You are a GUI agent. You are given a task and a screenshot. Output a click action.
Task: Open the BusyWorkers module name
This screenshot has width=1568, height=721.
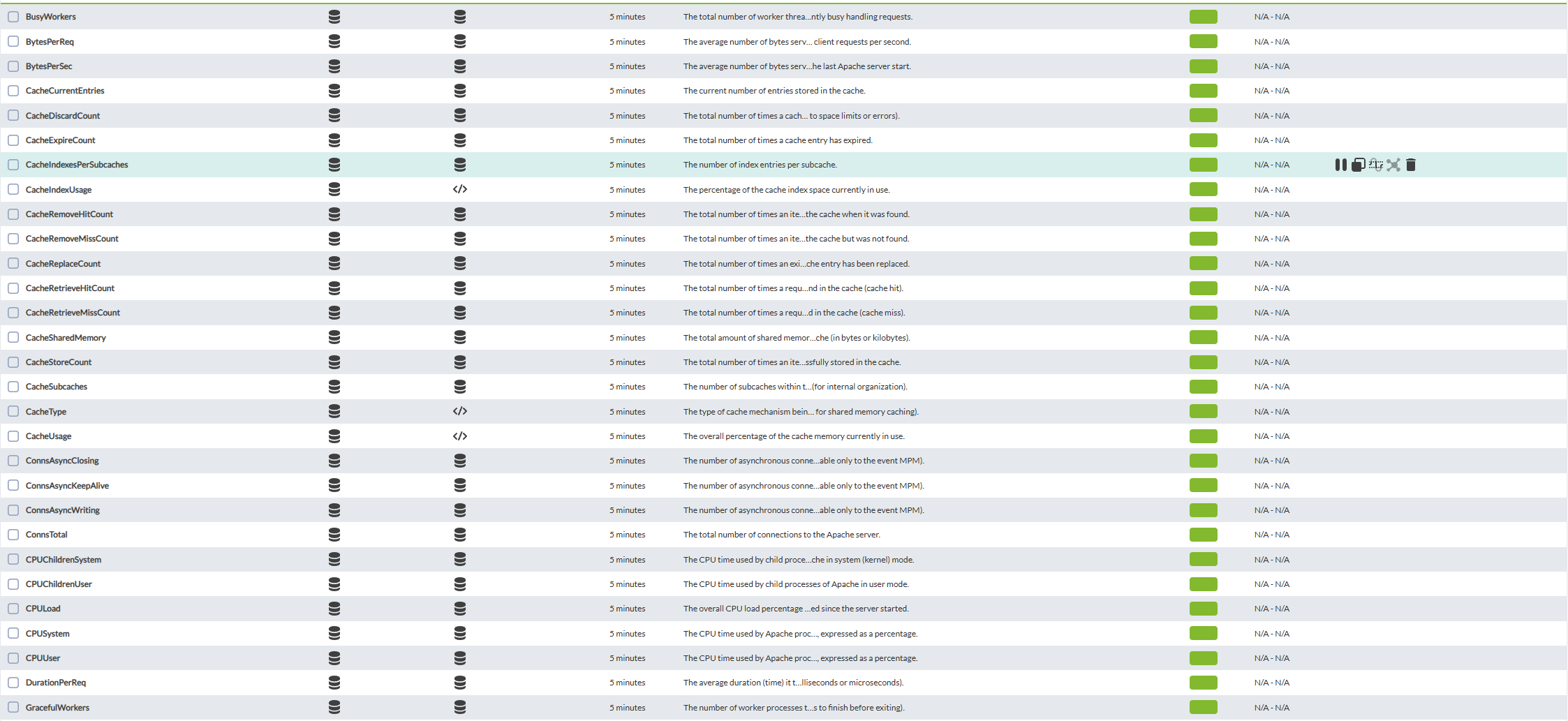click(x=51, y=17)
